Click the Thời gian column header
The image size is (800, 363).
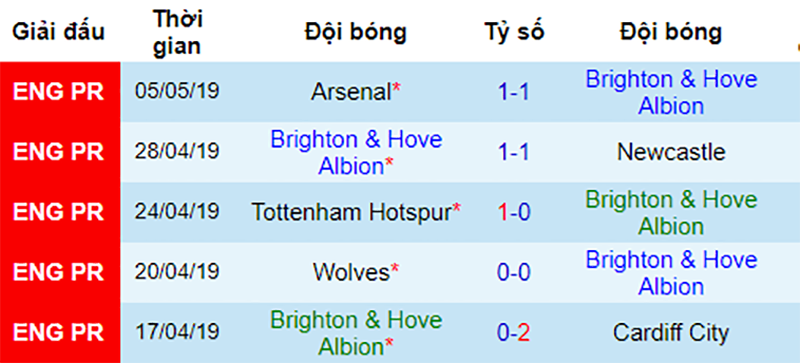[177, 32]
